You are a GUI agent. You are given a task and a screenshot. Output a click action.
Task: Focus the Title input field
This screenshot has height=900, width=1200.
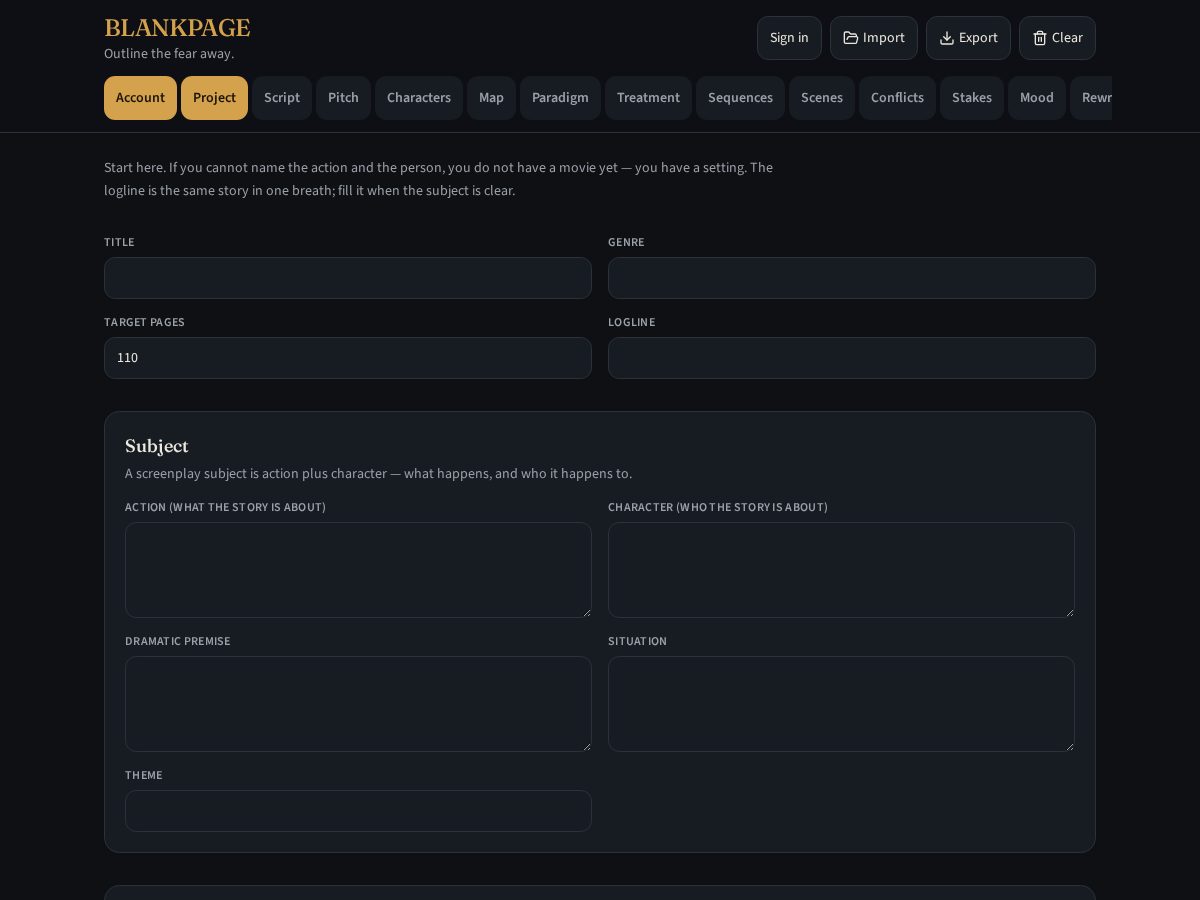coord(348,278)
